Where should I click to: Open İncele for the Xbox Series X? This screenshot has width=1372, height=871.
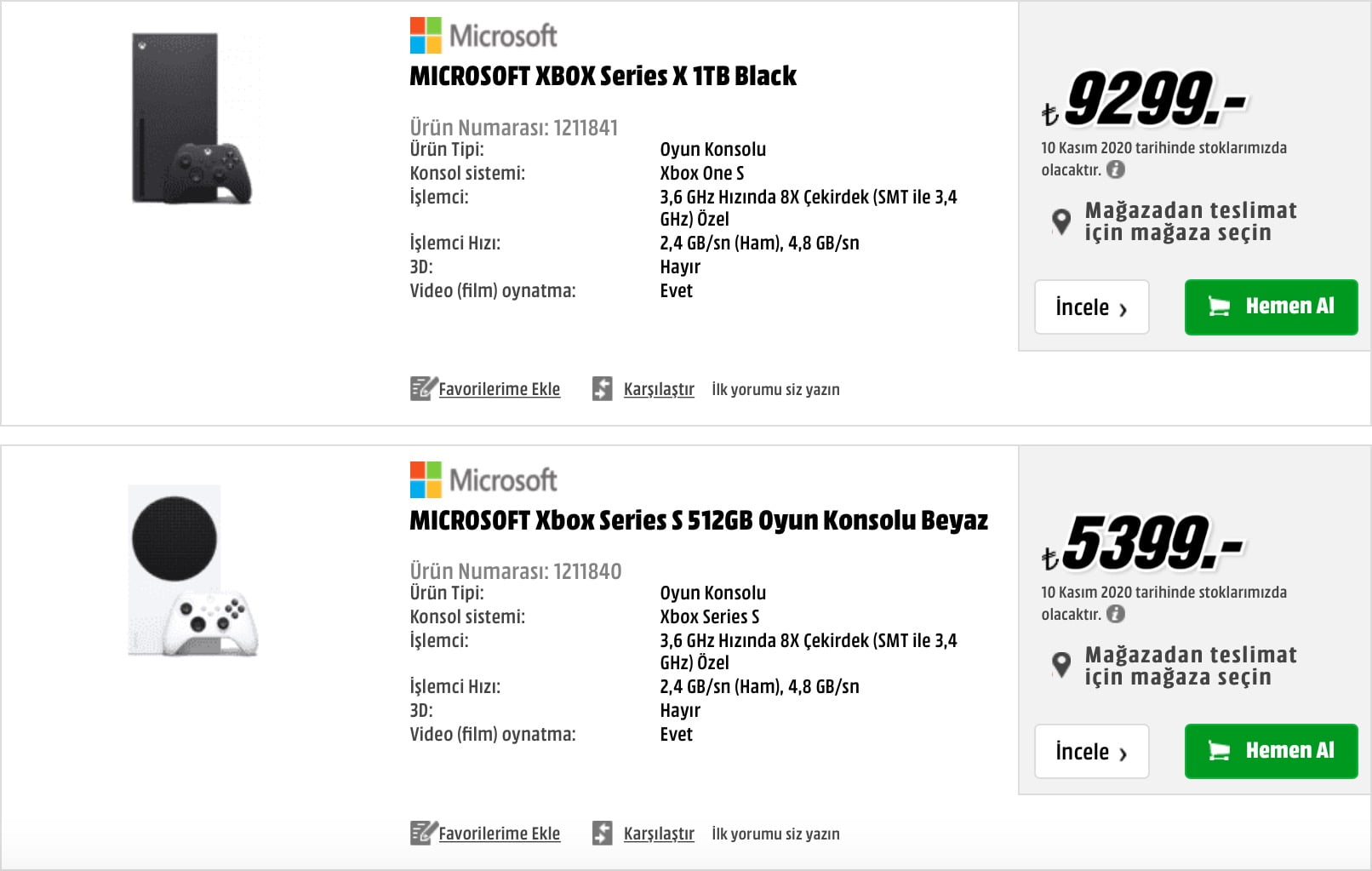pyautogui.click(x=1092, y=307)
